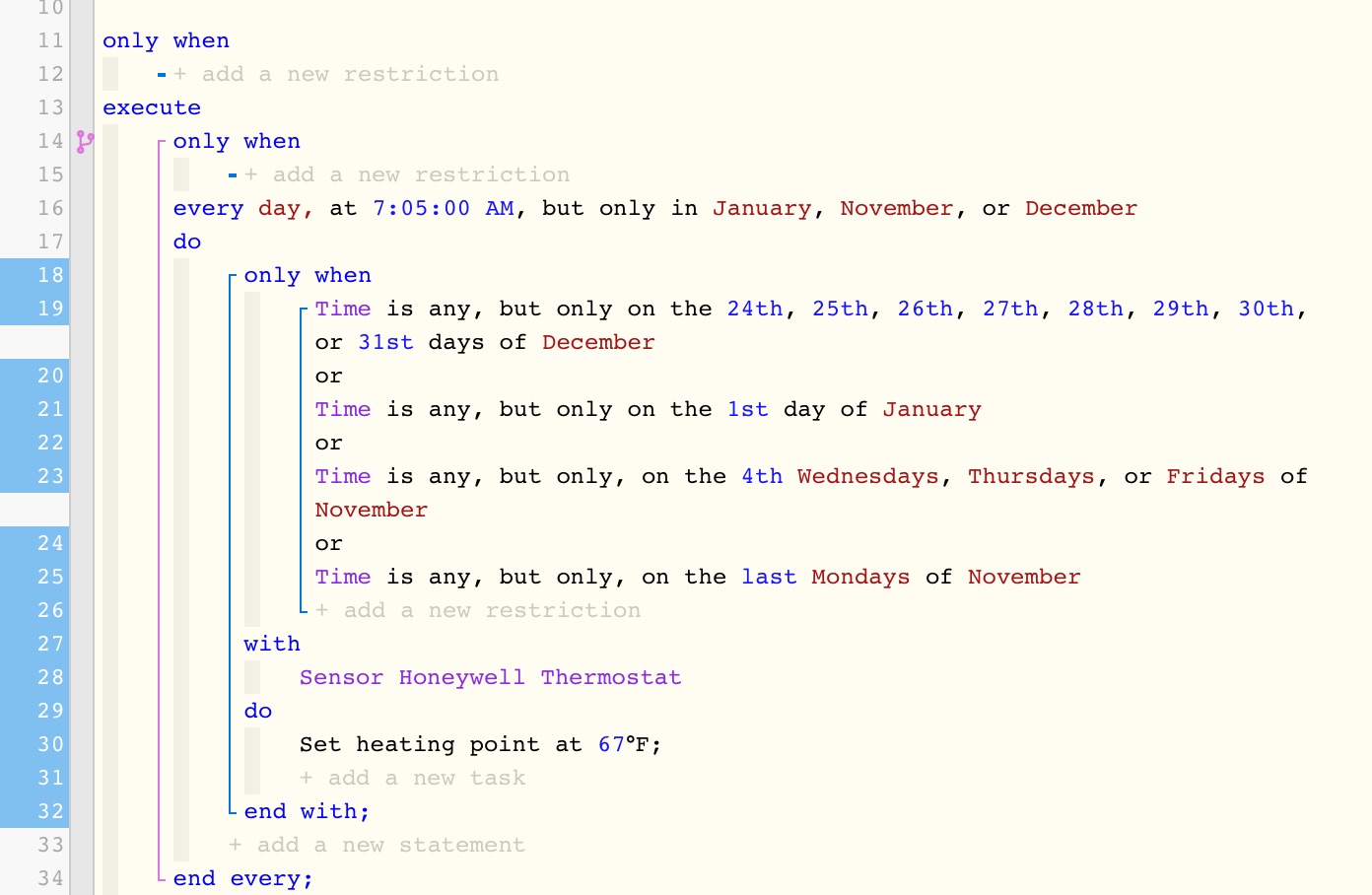Click line number 11 in the gutter
The height and width of the screenshot is (895, 1372).
click(50, 40)
